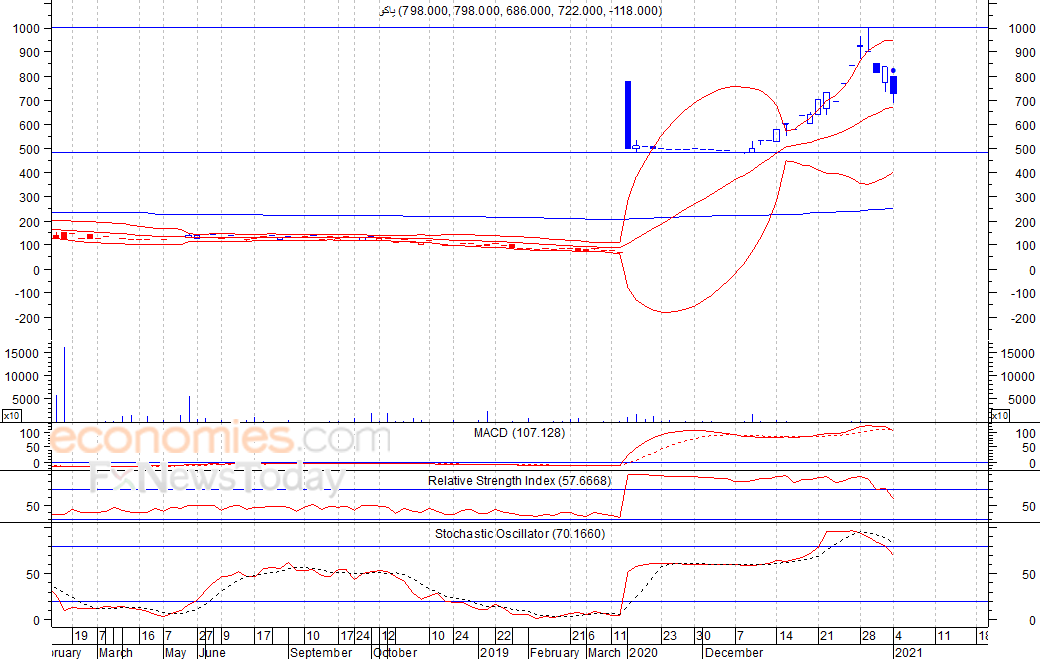
Task: Click the 500 price label on right price axis
Action: (1025, 150)
